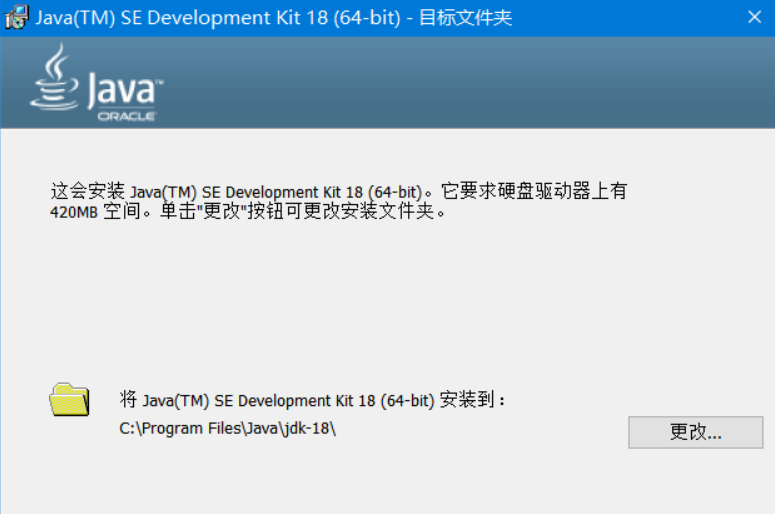The width and height of the screenshot is (775, 514).
Task: Click the installer icon in title bar
Action: coord(17,17)
